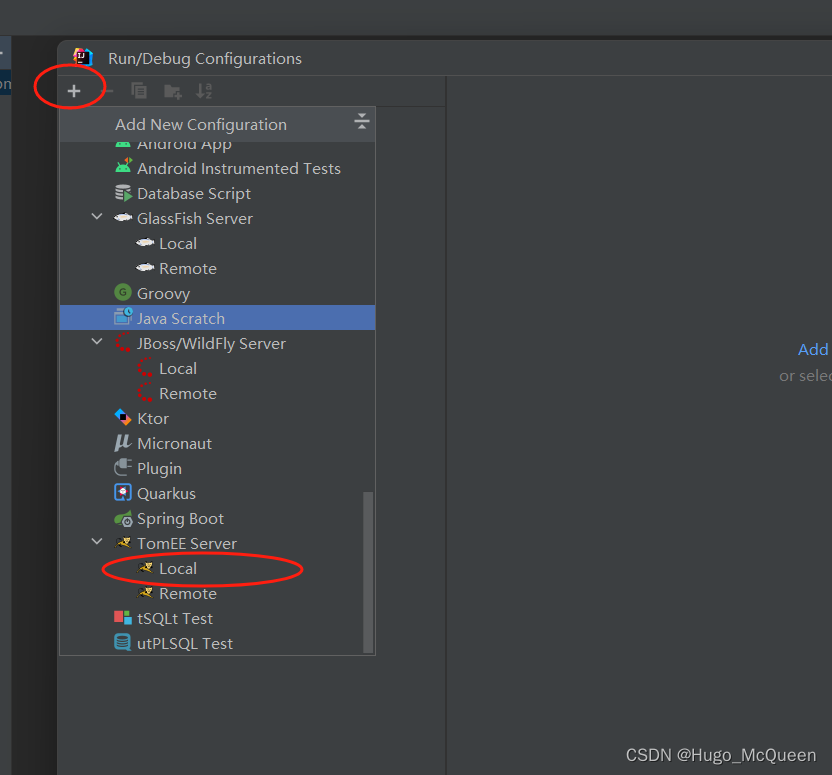Select Android Instrumented Tests text label
Screen dimensions: 832x775
(239, 169)
